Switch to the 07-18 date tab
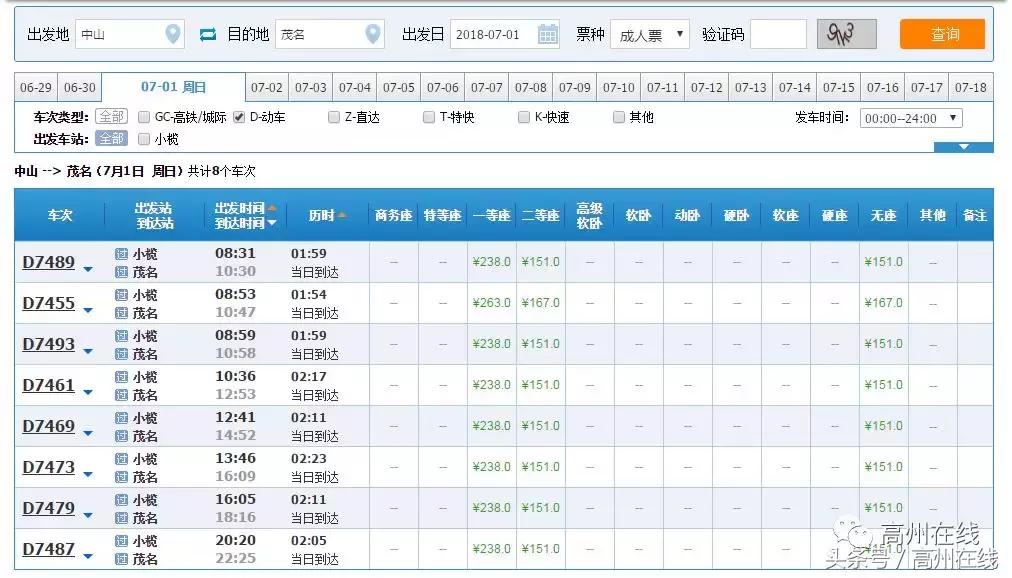Image resolution: width=1012 pixels, height=578 pixels. coord(971,87)
